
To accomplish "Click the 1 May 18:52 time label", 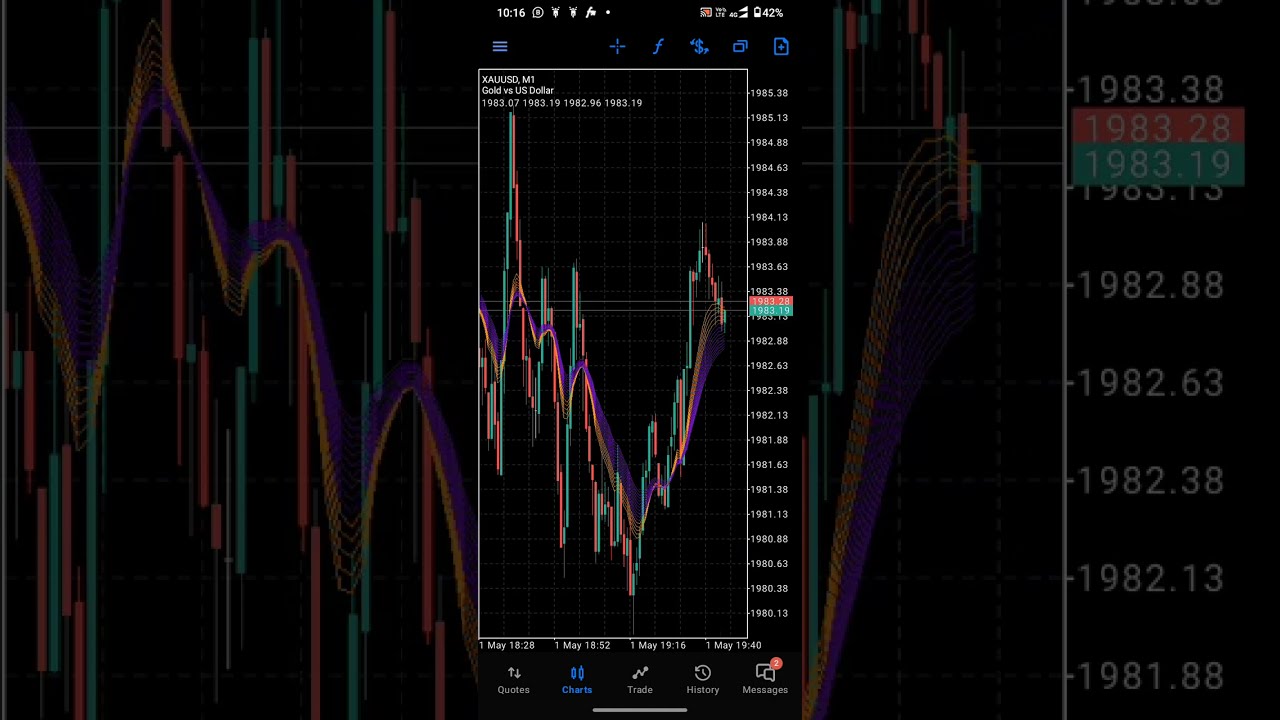I will pyautogui.click(x=582, y=646).
